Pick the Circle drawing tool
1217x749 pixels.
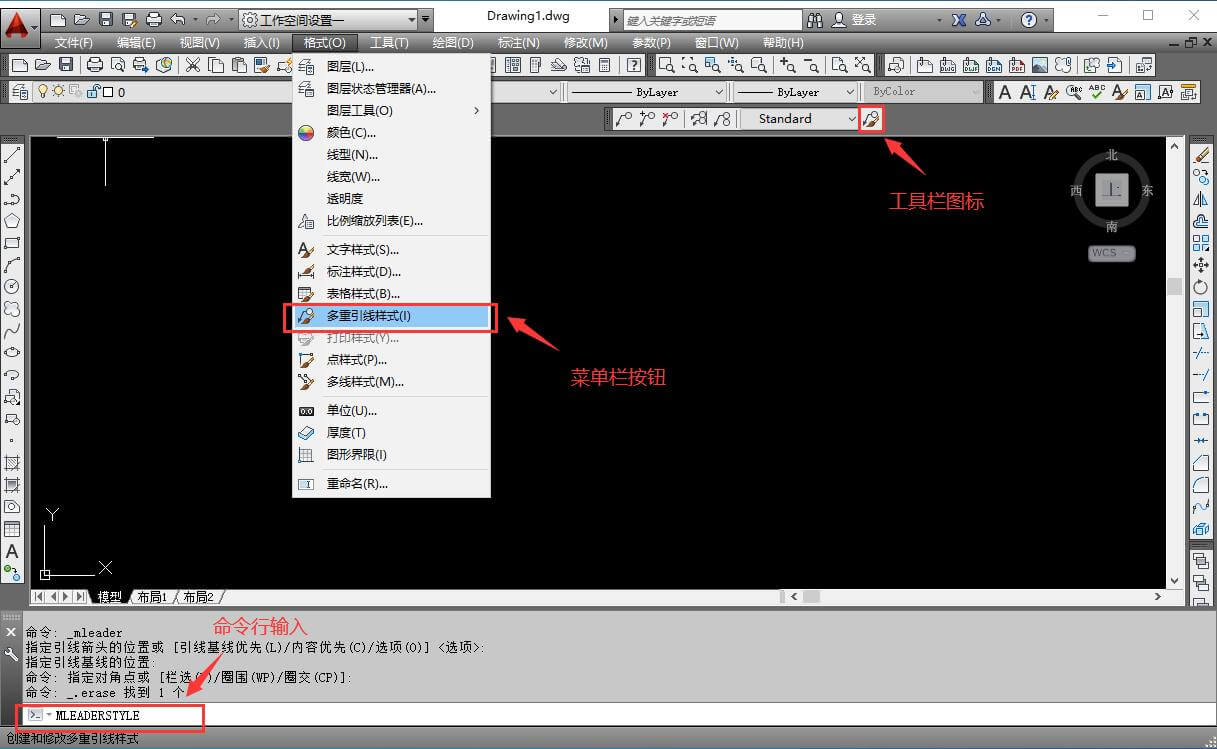pos(12,287)
